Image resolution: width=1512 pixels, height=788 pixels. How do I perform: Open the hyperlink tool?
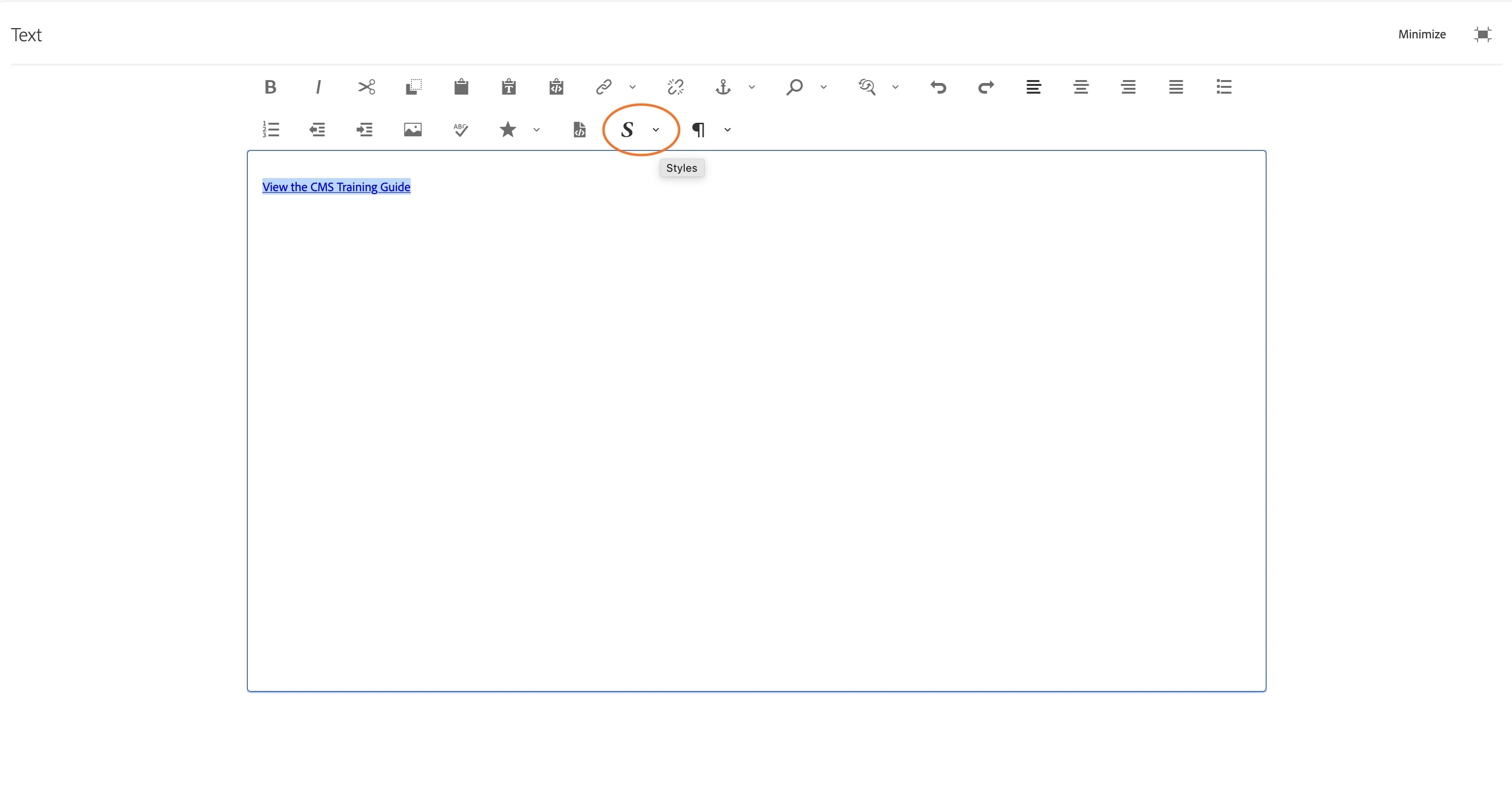tap(604, 87)
